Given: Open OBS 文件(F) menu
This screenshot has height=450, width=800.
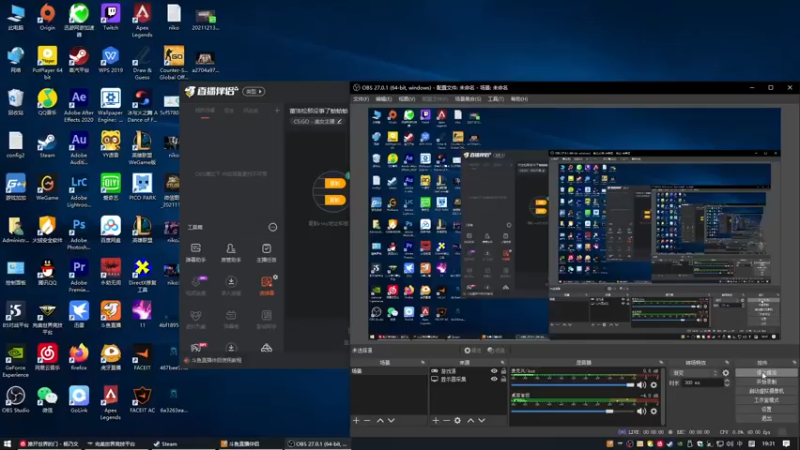Looking at the screenshot, I should 361,99.
